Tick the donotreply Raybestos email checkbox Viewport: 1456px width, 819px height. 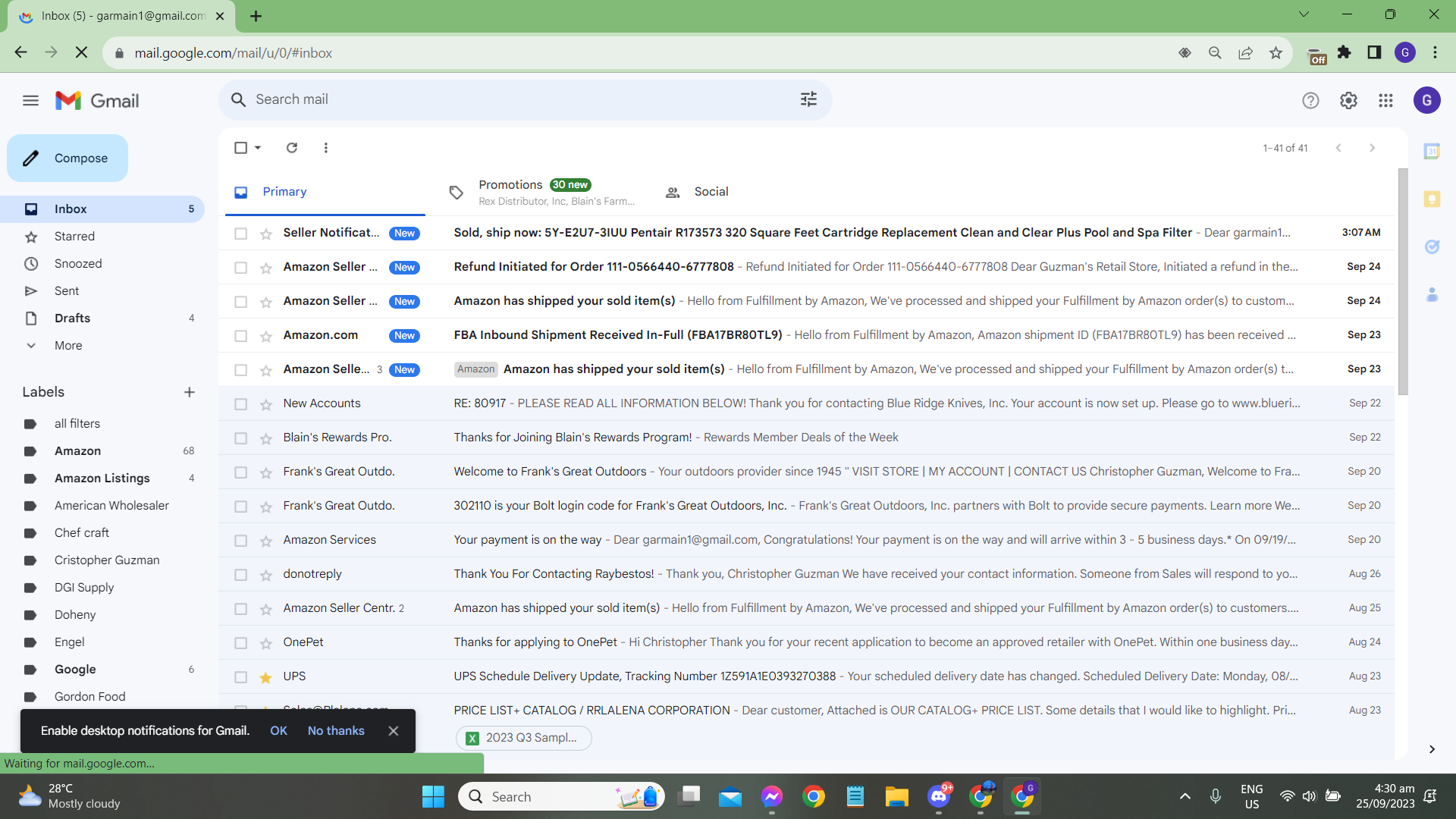[240, 575]
